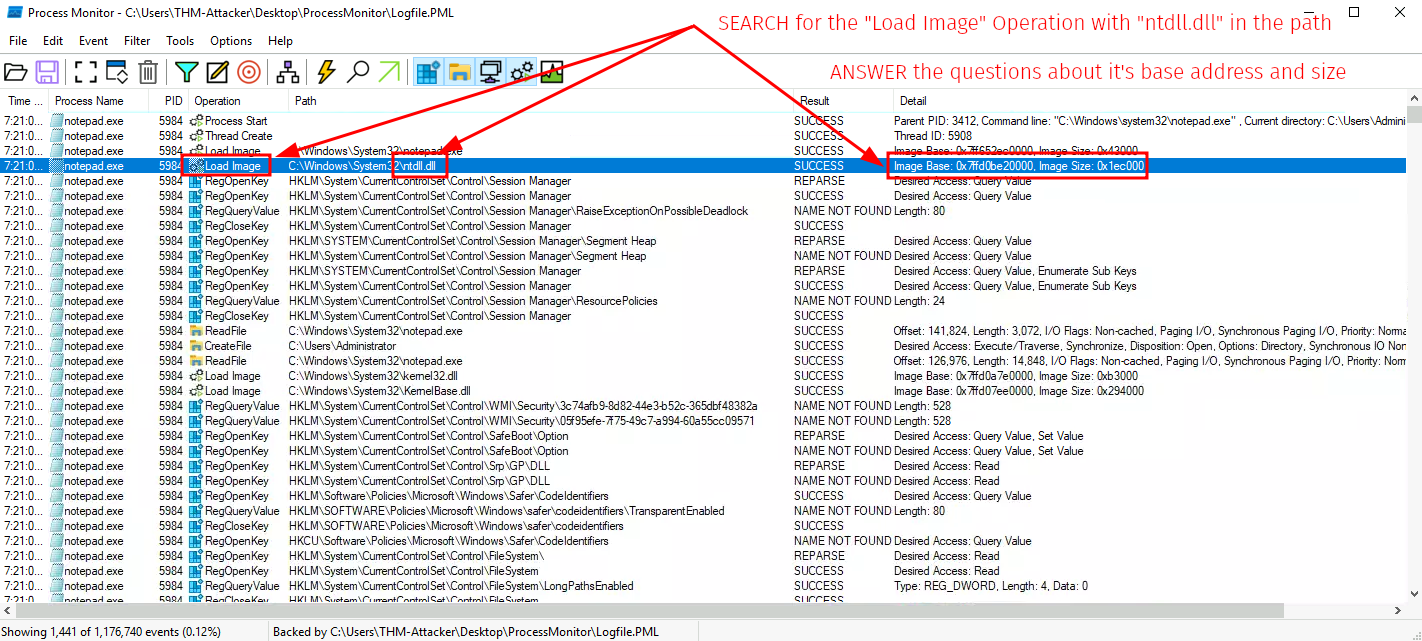Click the Highlight pencil icon
Image resolution: width=1422 pixels, height=641 pixels.
coord(217,72)
